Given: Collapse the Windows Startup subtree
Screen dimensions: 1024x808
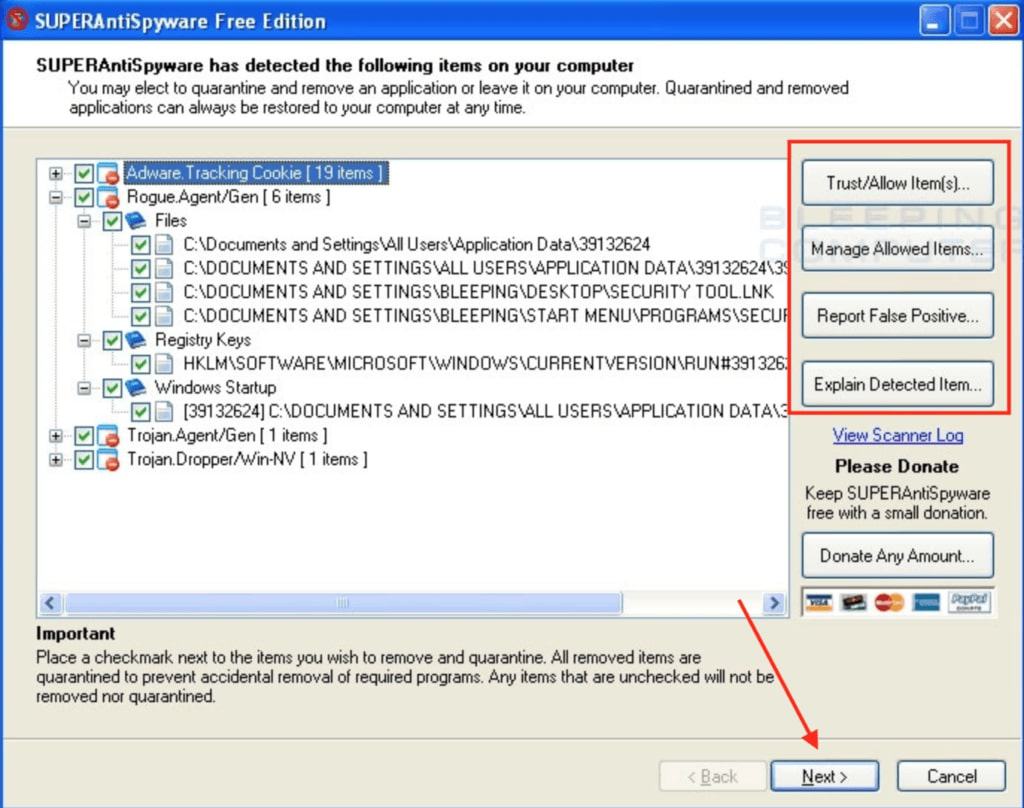Looking at the screenshot, I should (84, 388).
